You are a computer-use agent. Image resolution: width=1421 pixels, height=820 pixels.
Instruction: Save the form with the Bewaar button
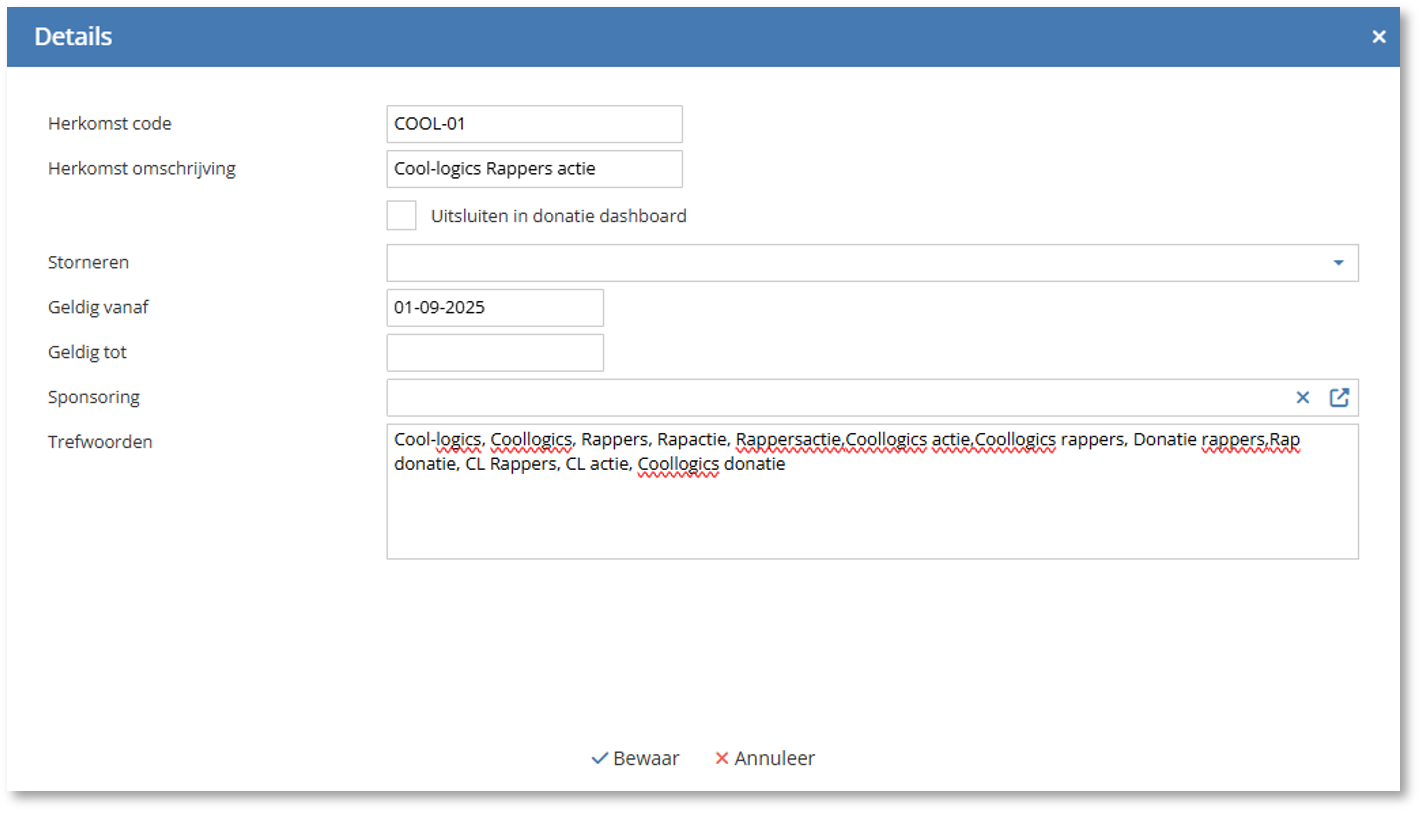coord(635,759)
